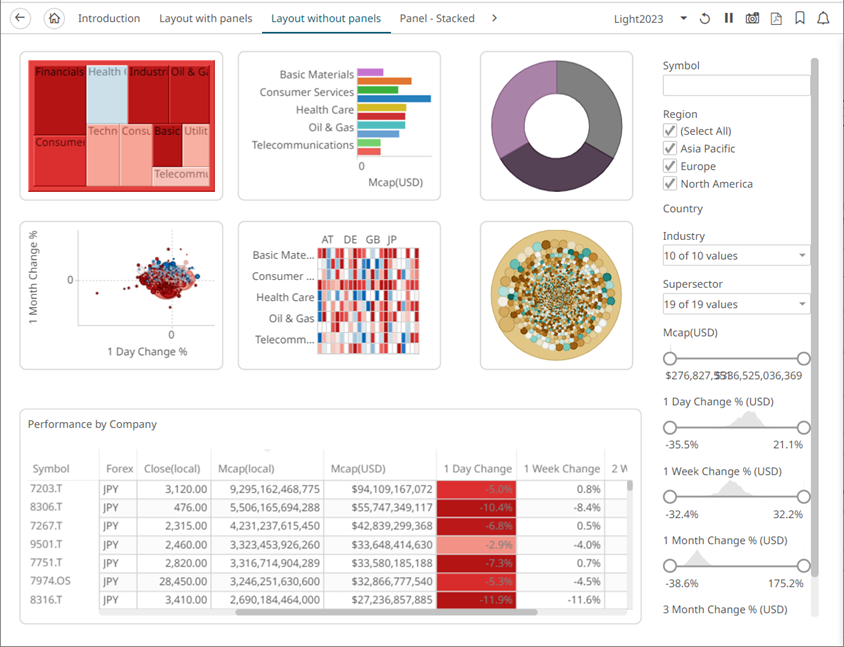Click the bookmark icon

tap(800, 18)
